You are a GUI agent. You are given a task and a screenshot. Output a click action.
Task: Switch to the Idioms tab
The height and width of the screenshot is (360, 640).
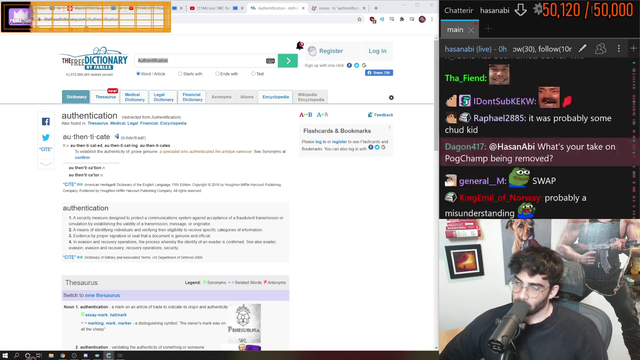pyautogui.click(x=247, y=97)
